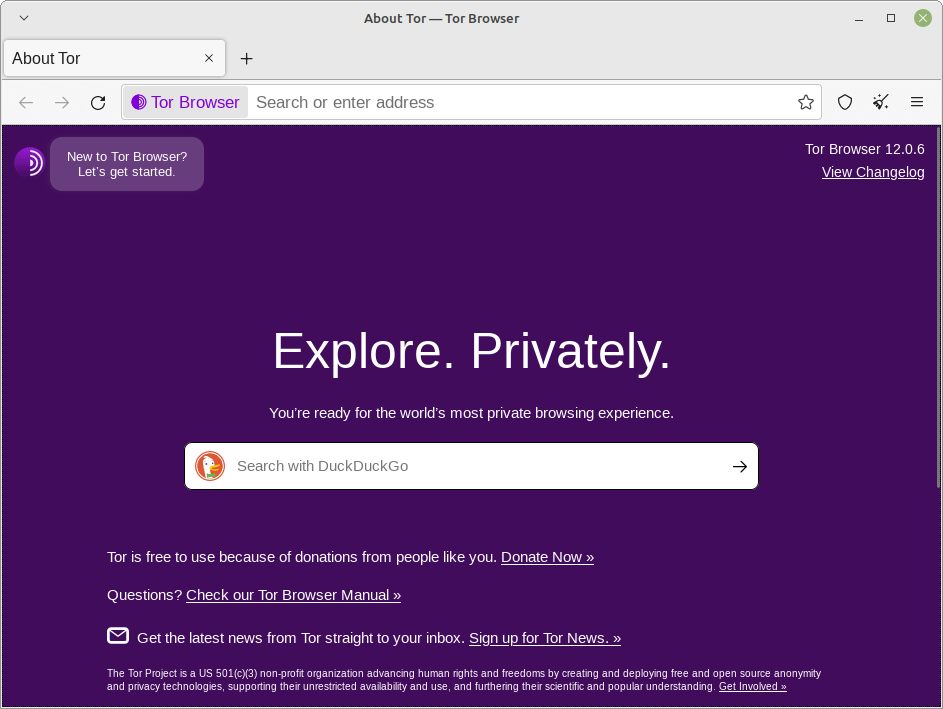Screen dimensions: 943x709
Task: Open the window menu chevron in title bar
Action: 24,18
